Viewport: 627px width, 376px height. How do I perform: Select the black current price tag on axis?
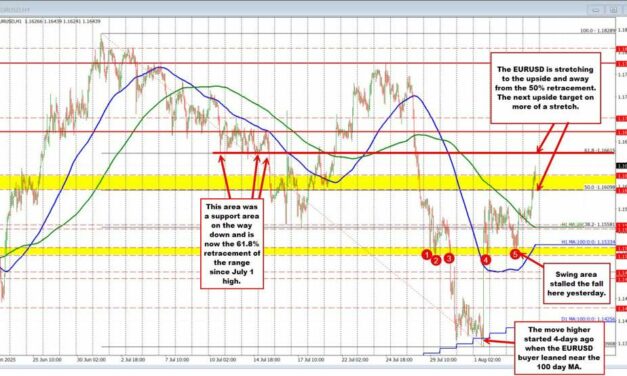621,166
